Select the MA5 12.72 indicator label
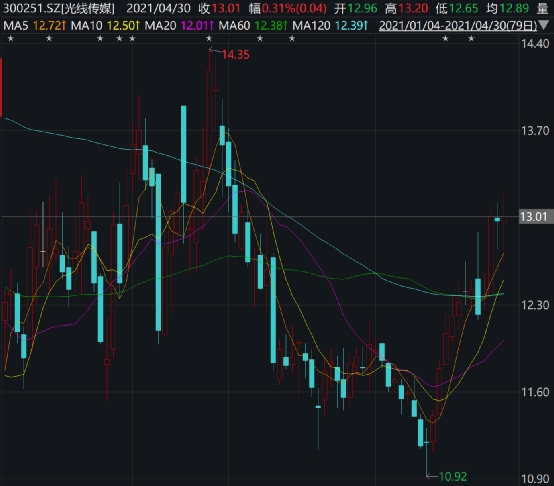This screenshot has height=486, width=554. tap(34, 25)
